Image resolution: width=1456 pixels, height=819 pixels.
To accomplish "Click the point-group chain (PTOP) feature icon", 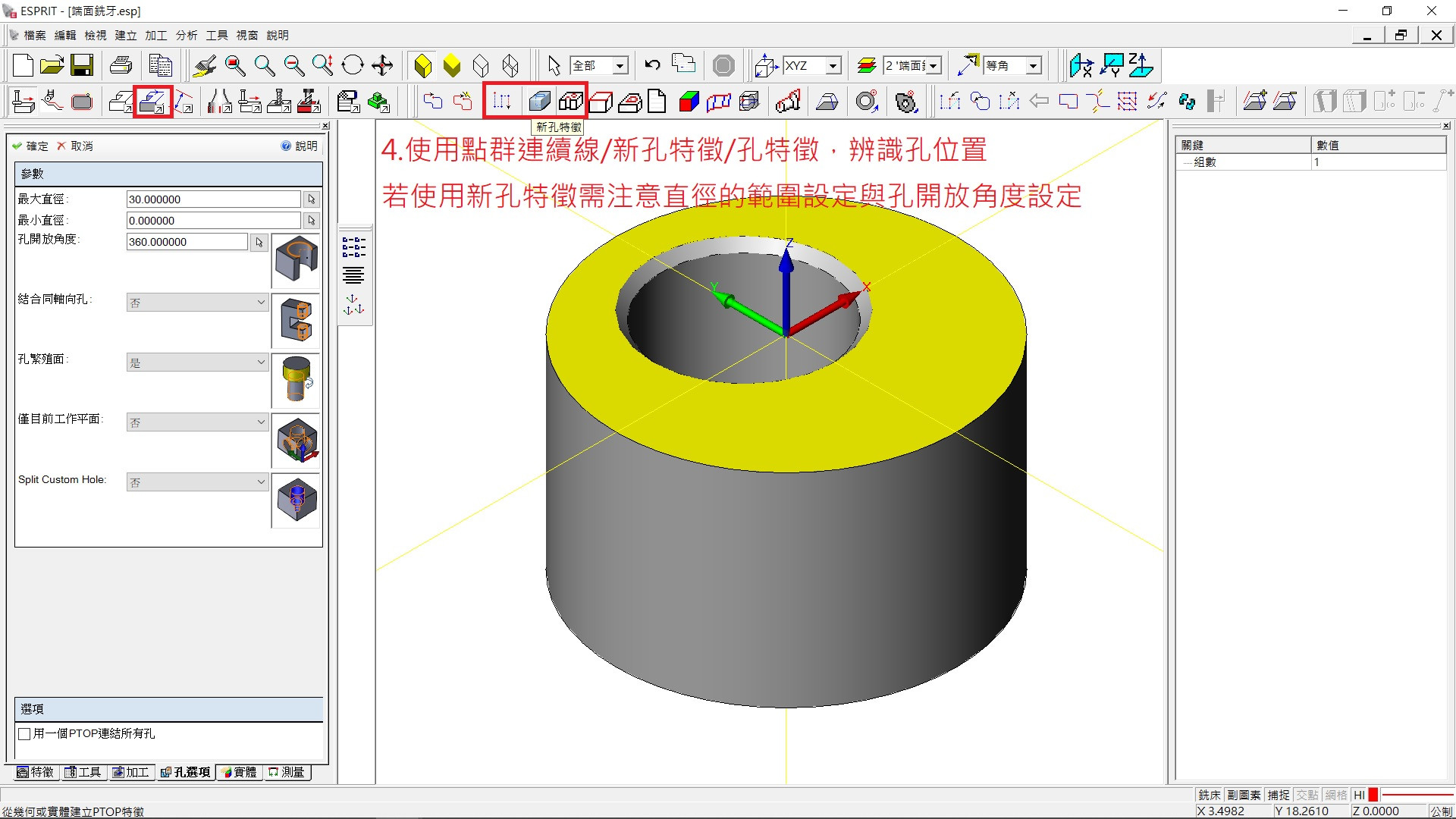I will [x=501, y=101].
